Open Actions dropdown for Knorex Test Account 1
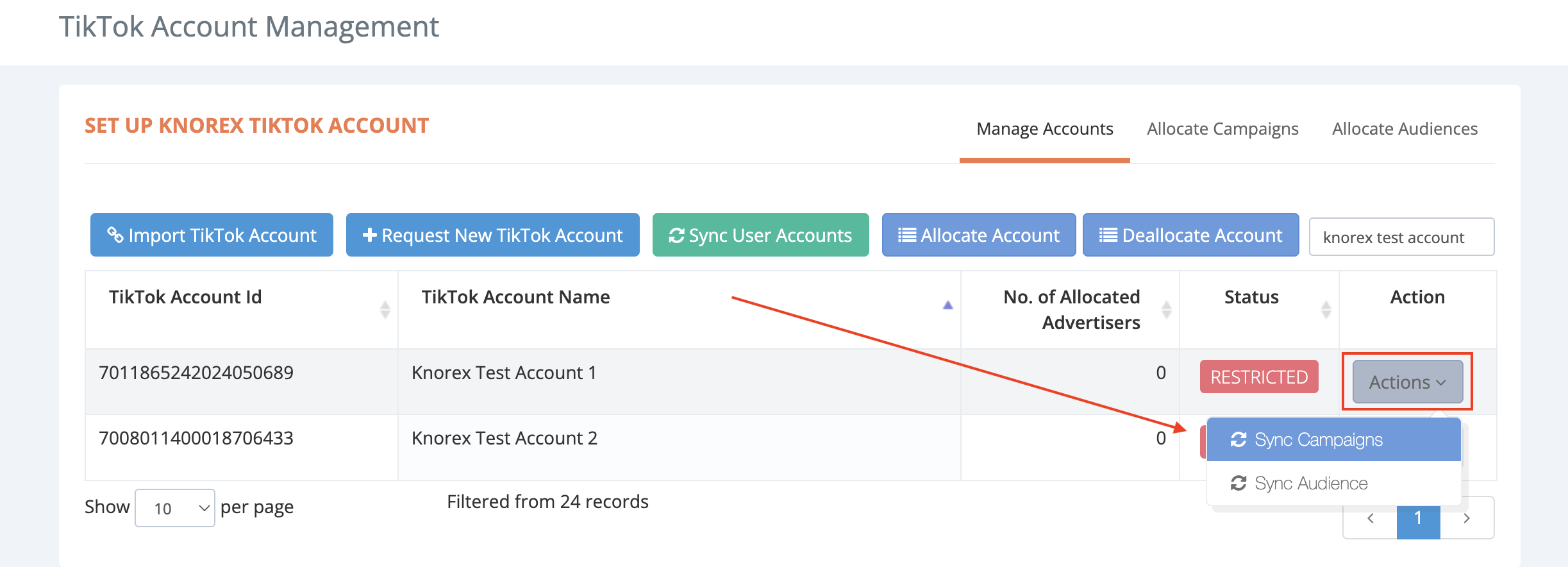Viewport: 1568px width, 567px height. coord(1408,382)
